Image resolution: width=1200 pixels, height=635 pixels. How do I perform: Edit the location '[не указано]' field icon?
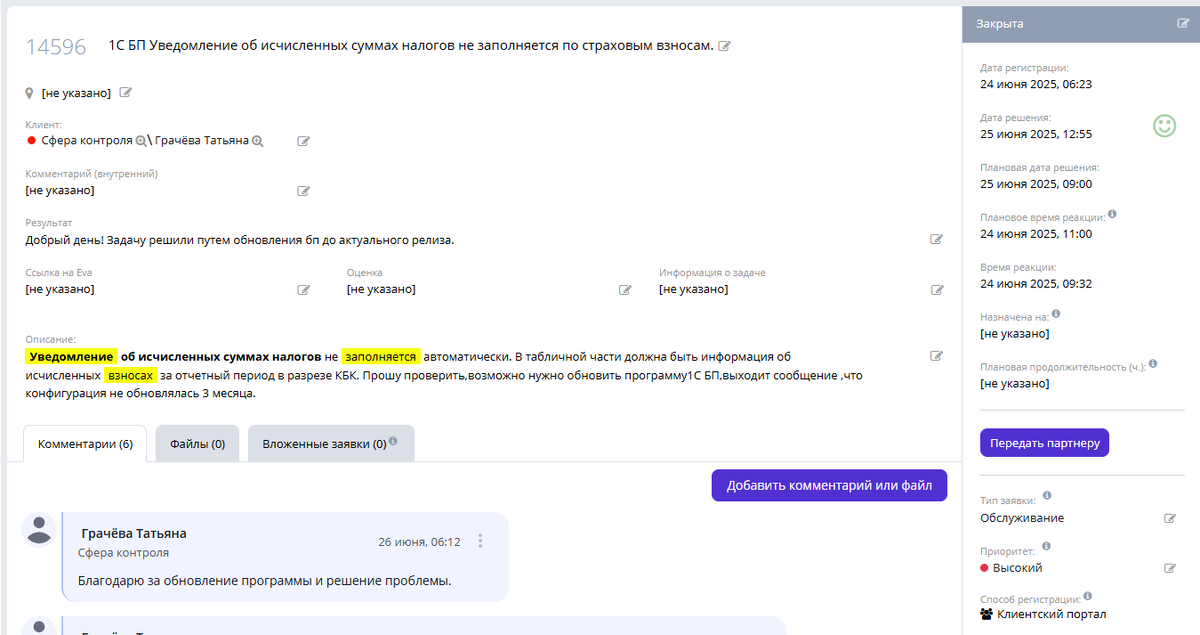(x=126, y=92)
